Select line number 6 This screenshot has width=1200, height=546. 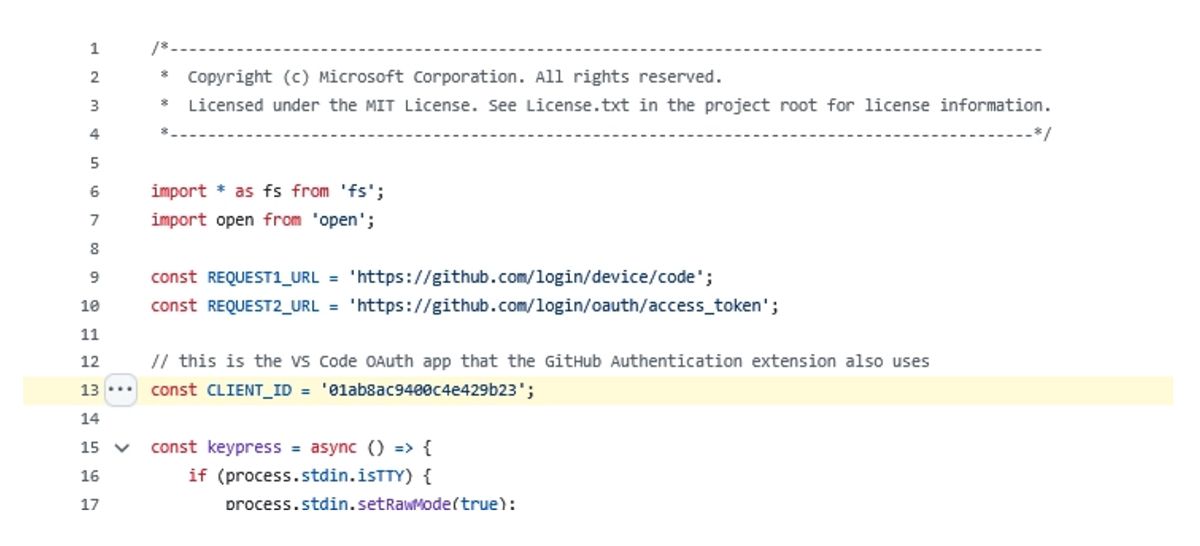point(94,191)
